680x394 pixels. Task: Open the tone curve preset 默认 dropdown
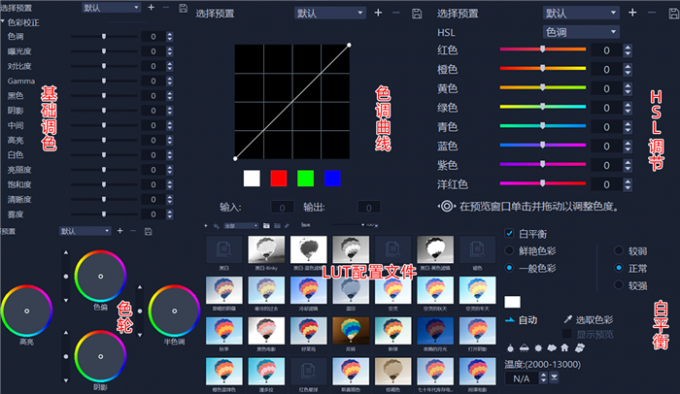click(330, 13)
